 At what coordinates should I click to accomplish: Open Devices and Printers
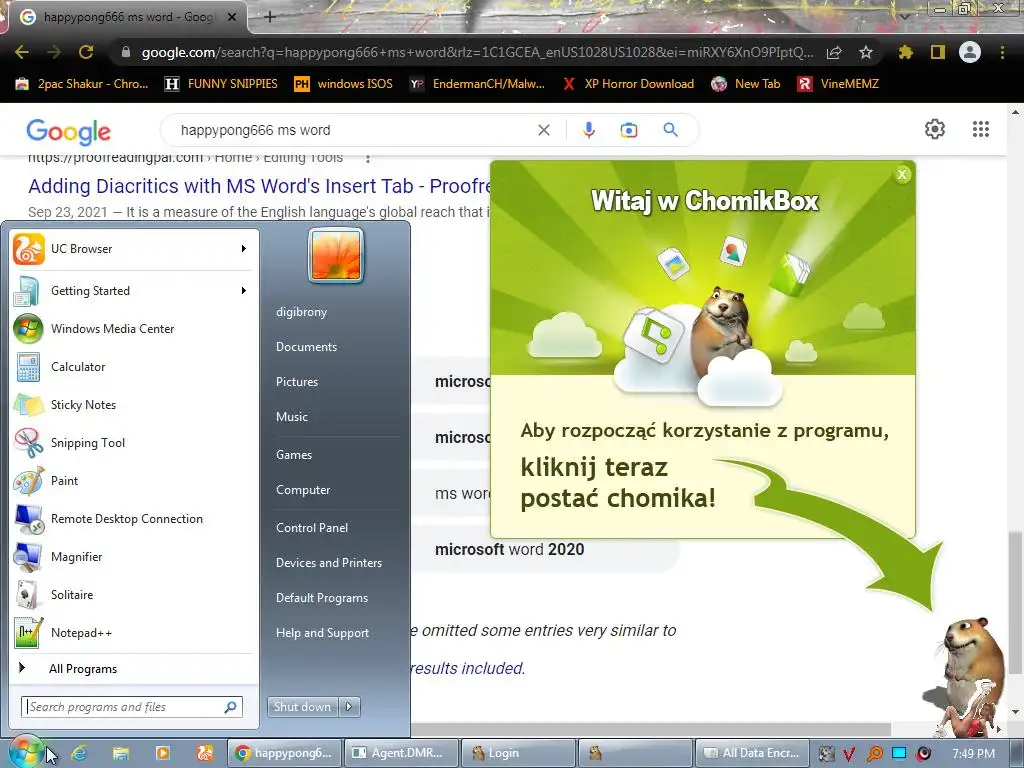pyautogui.click(x=328, y=562)
